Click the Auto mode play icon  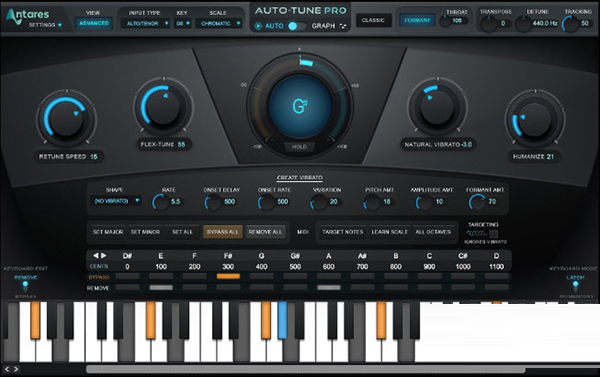pyautogui.click(x=258, y=26)
